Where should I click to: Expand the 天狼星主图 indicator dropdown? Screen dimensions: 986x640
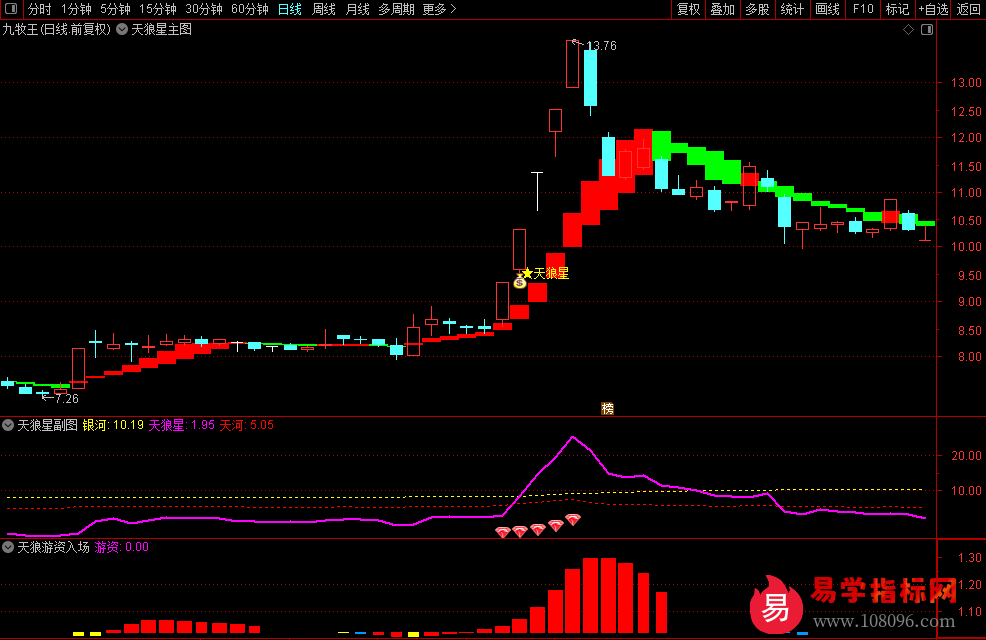122,29
